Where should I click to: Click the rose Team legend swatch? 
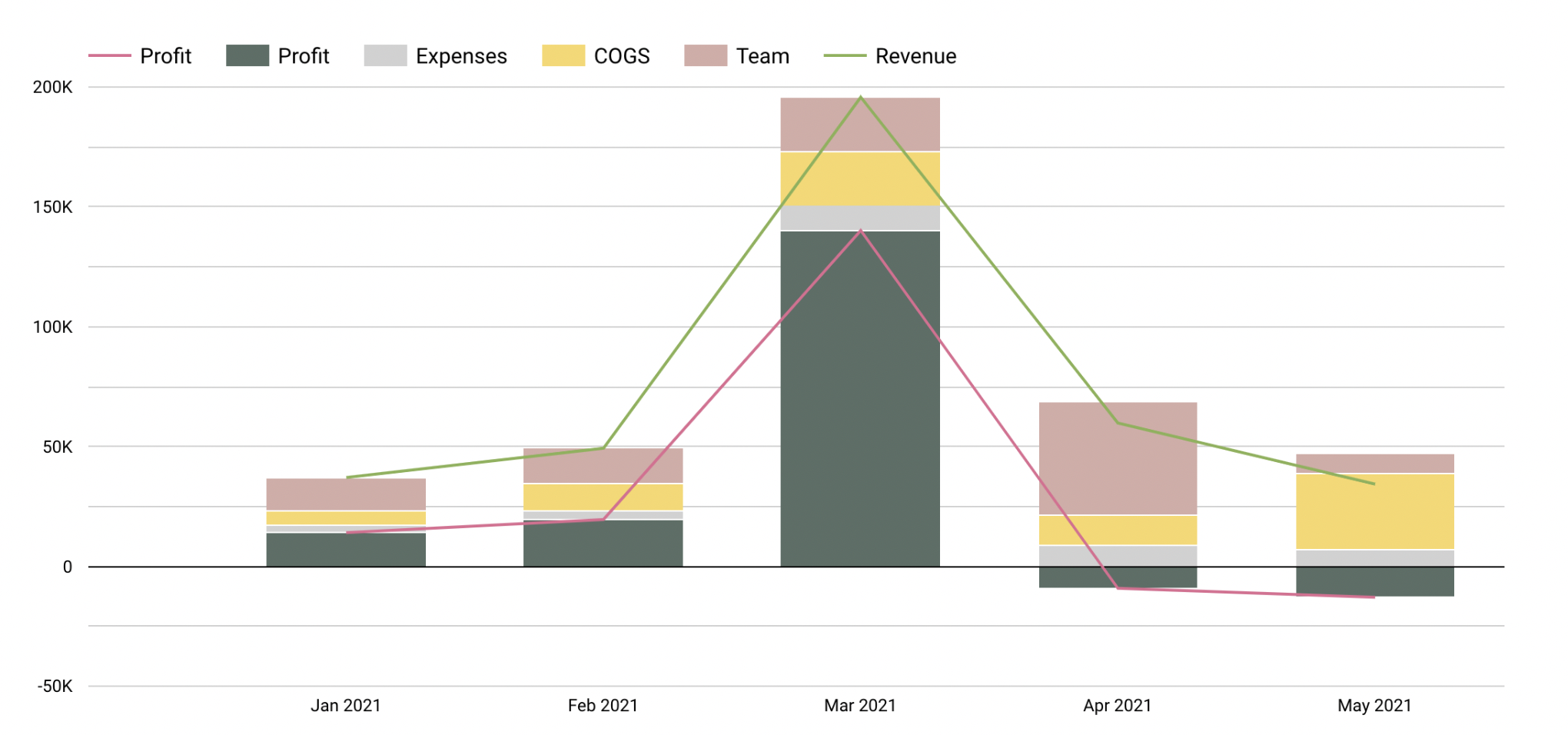[x=706, y=56]
